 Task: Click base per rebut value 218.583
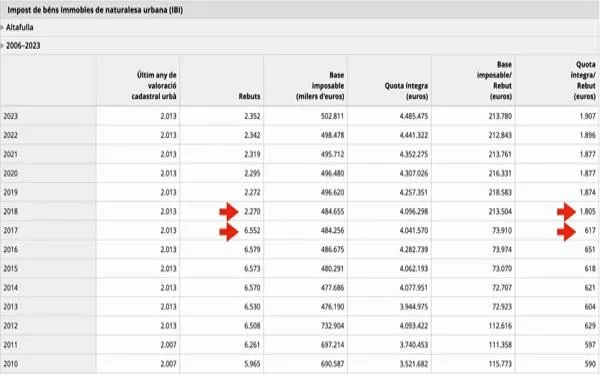[500, 192]
